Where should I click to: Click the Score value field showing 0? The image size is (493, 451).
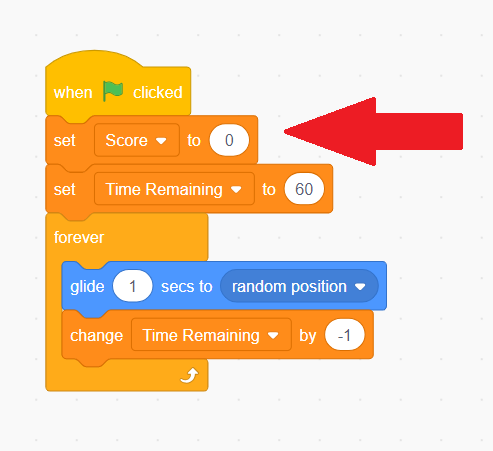point(229,140)
